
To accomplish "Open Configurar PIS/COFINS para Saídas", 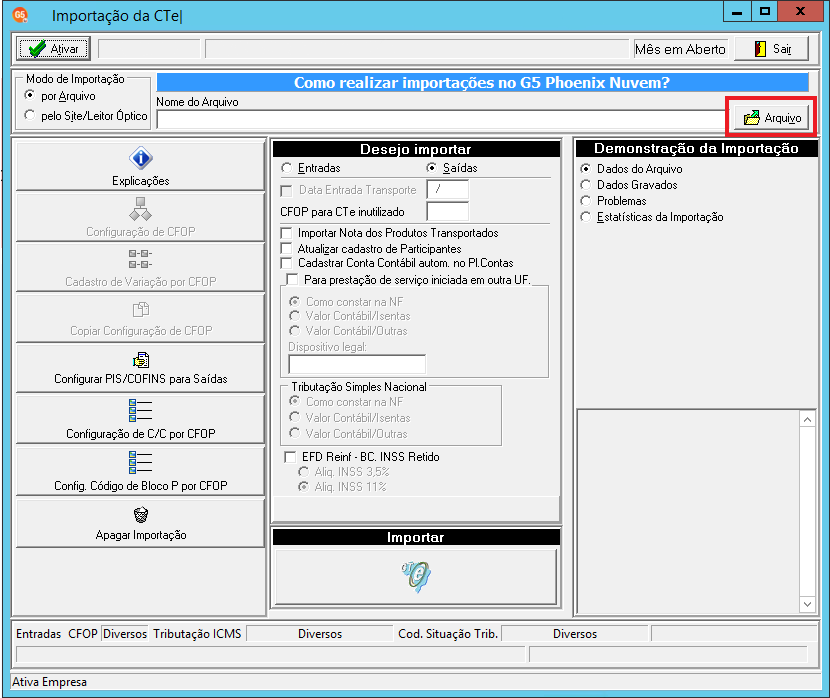I will coord(140,368).
